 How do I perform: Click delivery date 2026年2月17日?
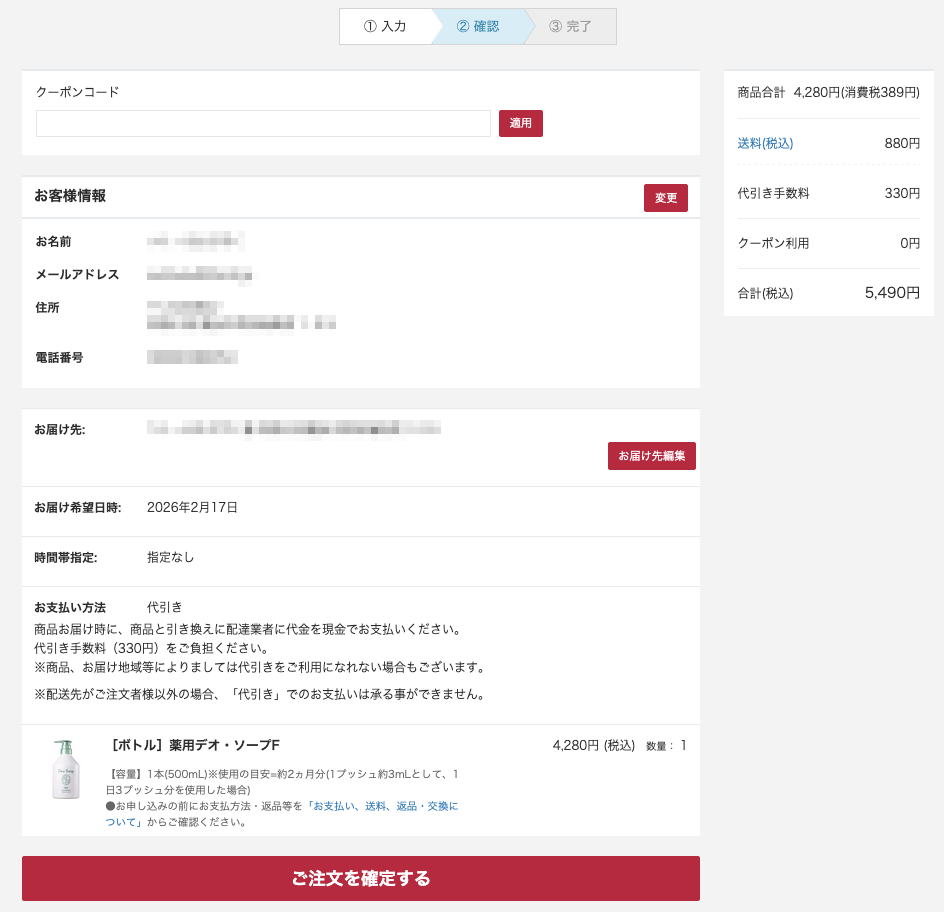click(x=192, y=507)
